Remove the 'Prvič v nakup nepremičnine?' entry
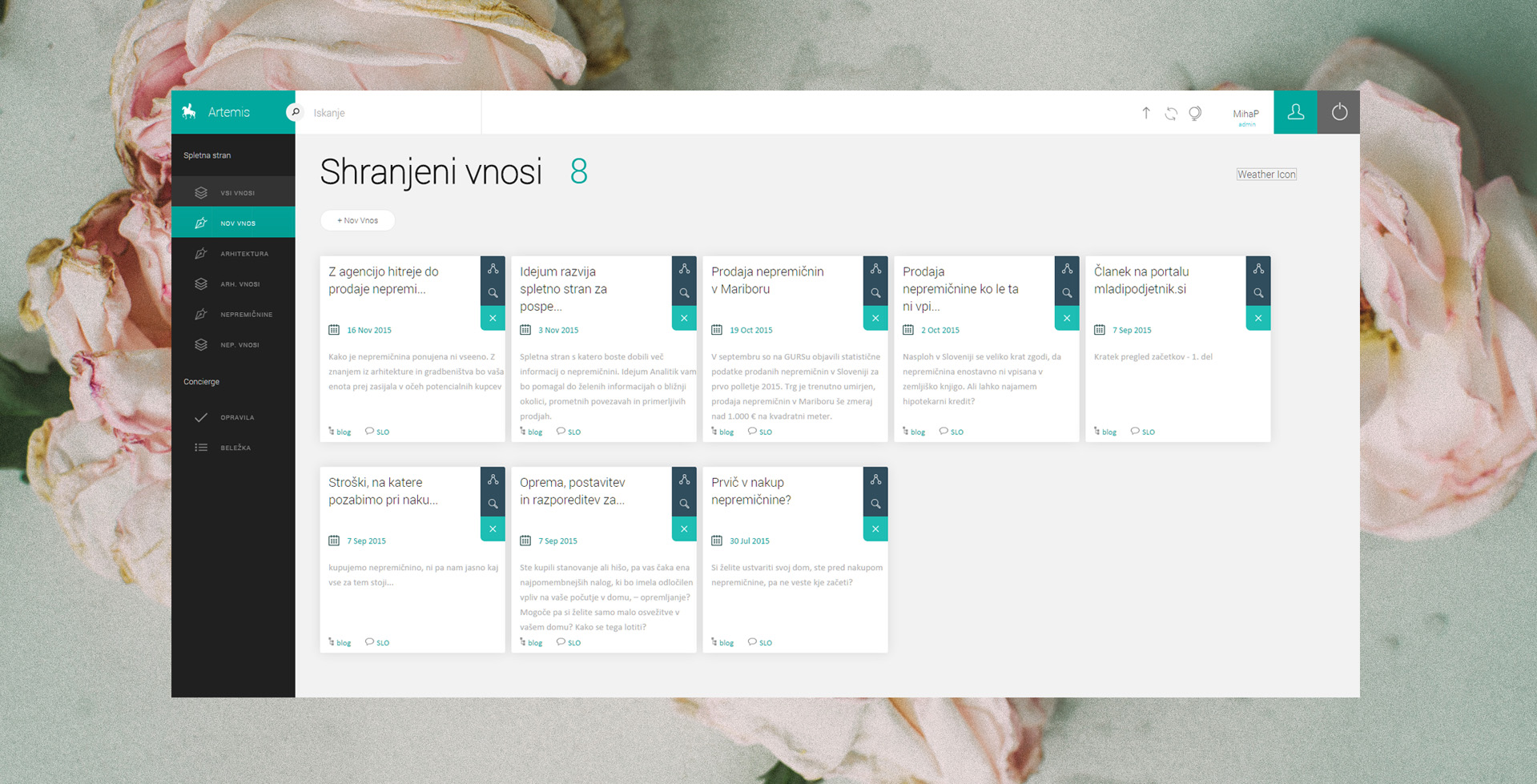Viewport: 1537px width, 784px height. pyautogui.click(x=875, y=529)
